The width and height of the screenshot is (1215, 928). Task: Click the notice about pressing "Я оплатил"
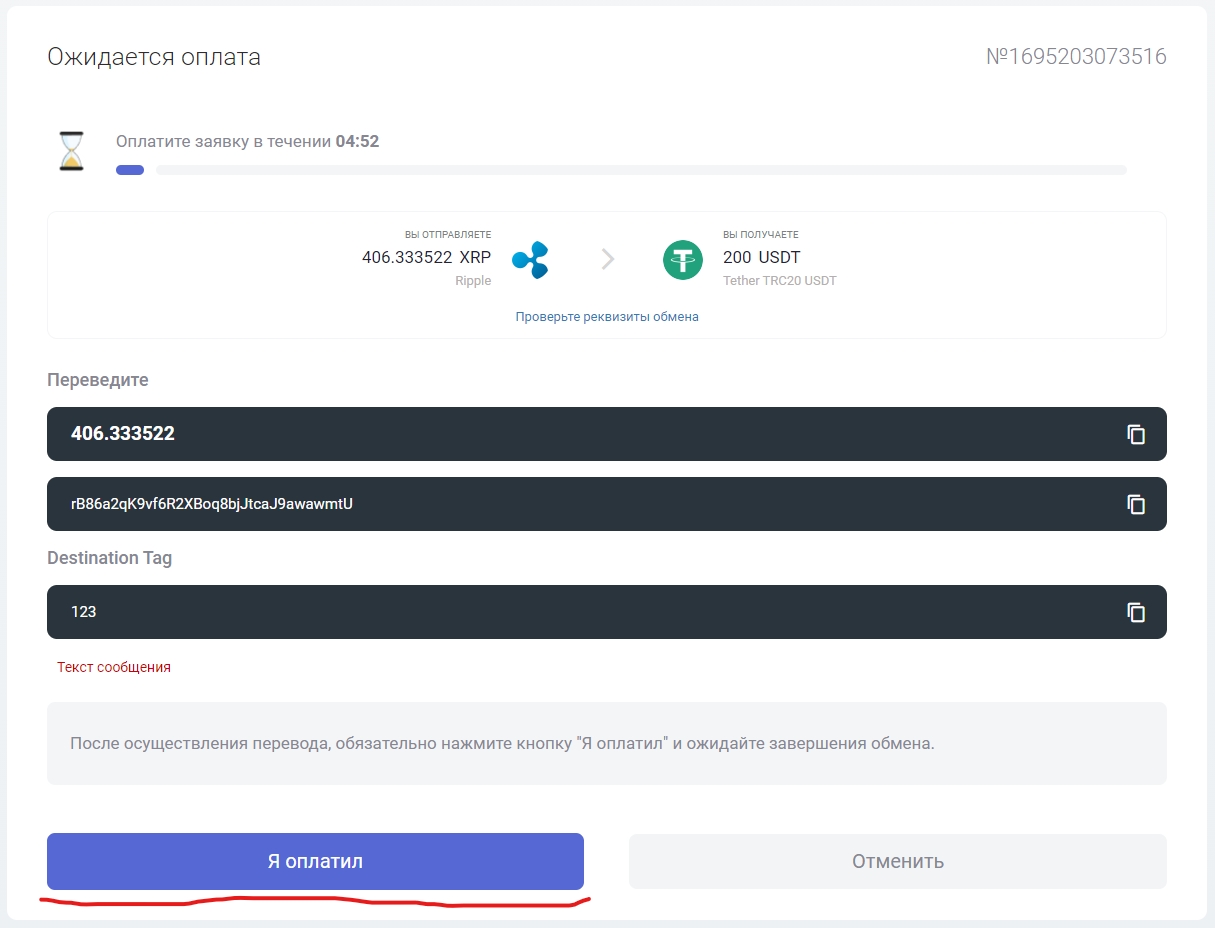point(502,744)
